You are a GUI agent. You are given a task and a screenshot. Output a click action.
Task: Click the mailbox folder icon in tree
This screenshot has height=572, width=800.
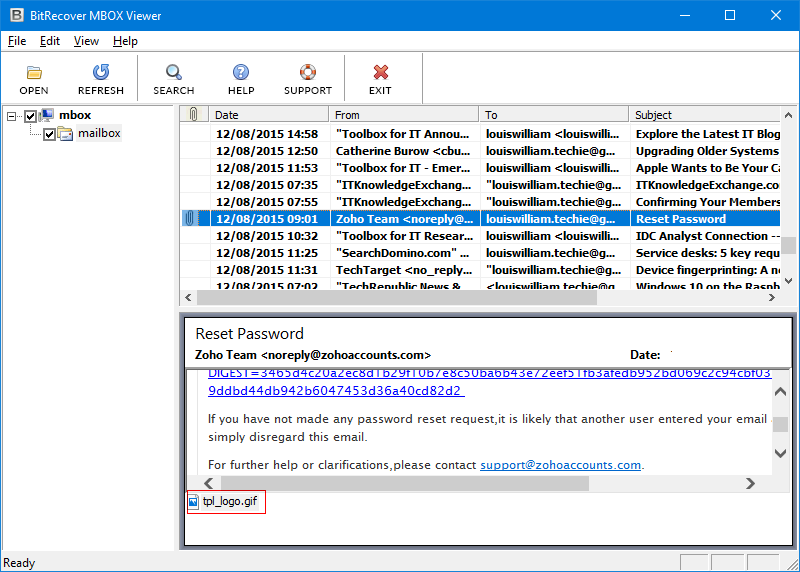[65, 134]
